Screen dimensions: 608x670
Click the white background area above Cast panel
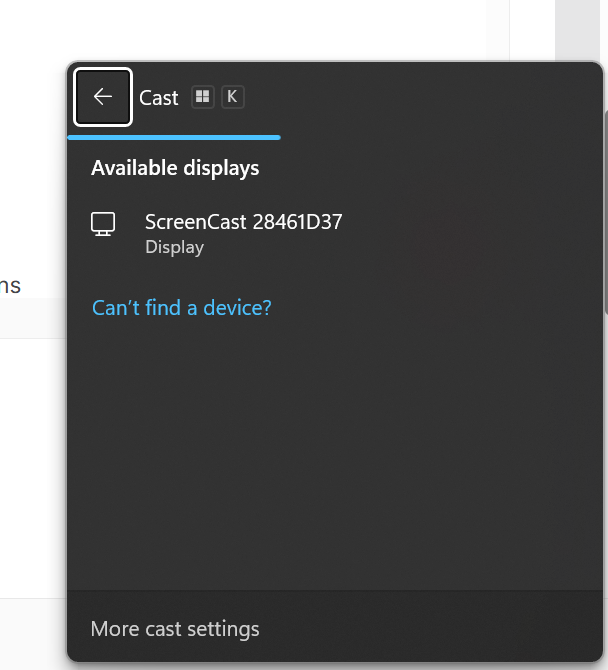pos(256,30)
